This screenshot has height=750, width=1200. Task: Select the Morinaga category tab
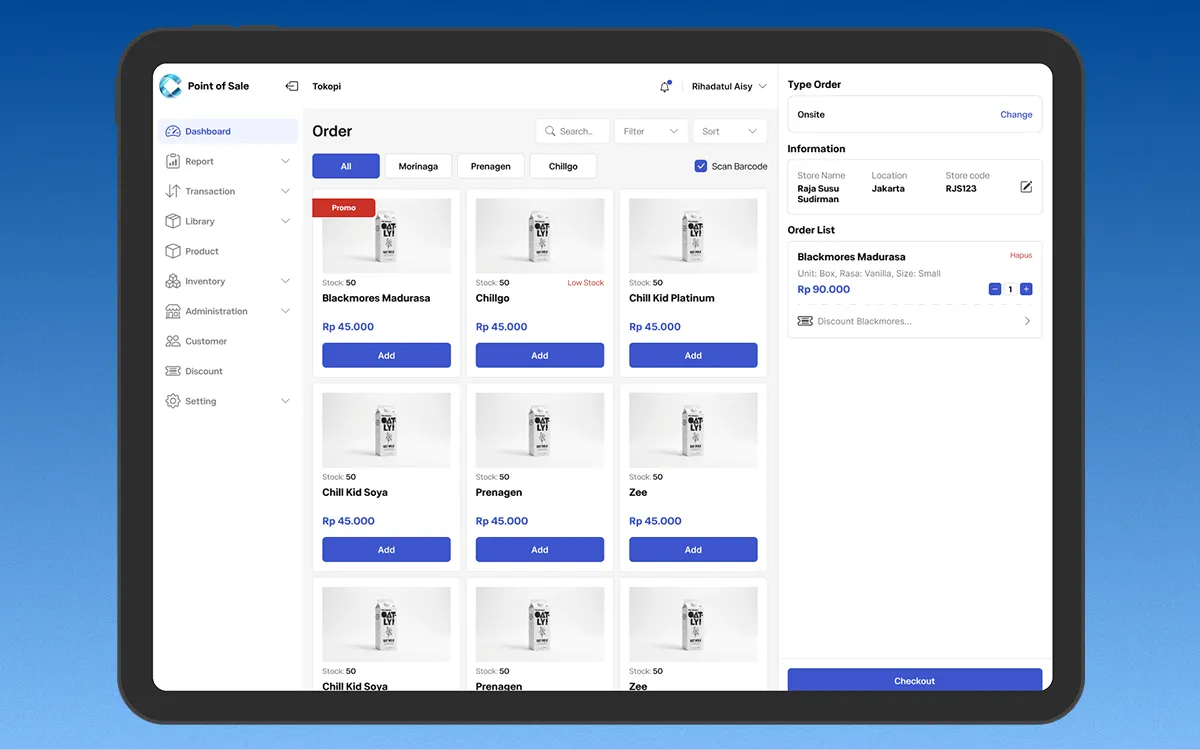[418, 166]
